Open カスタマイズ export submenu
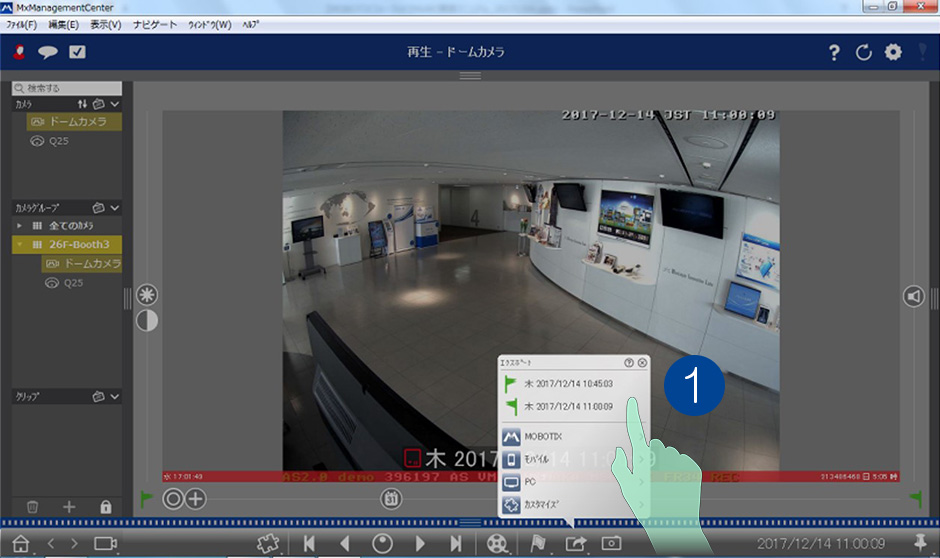The width and height of the screenshot is (940, 558). coord(574,505)
